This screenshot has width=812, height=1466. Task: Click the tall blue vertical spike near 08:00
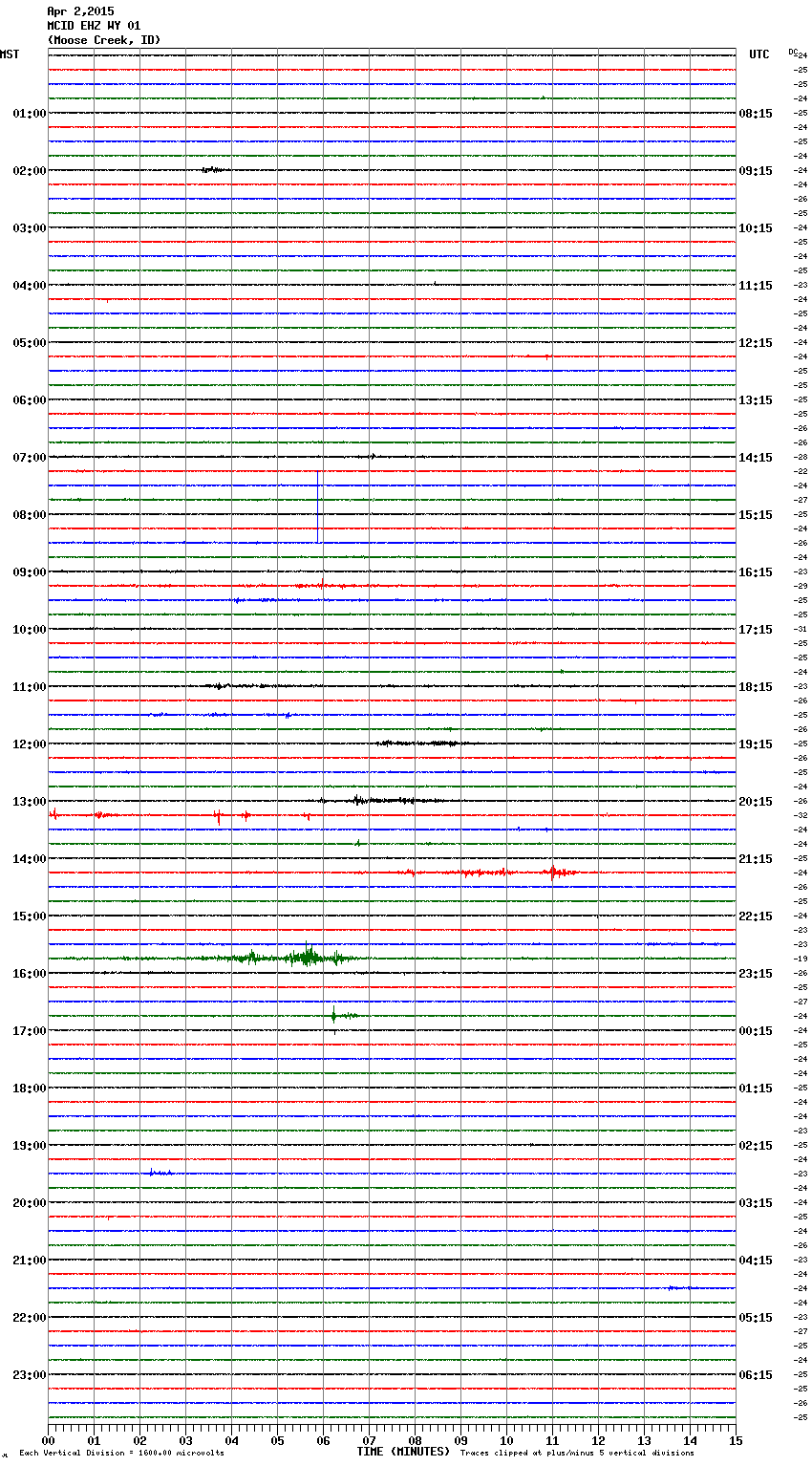pyautogui.click(x=318, y=507)
